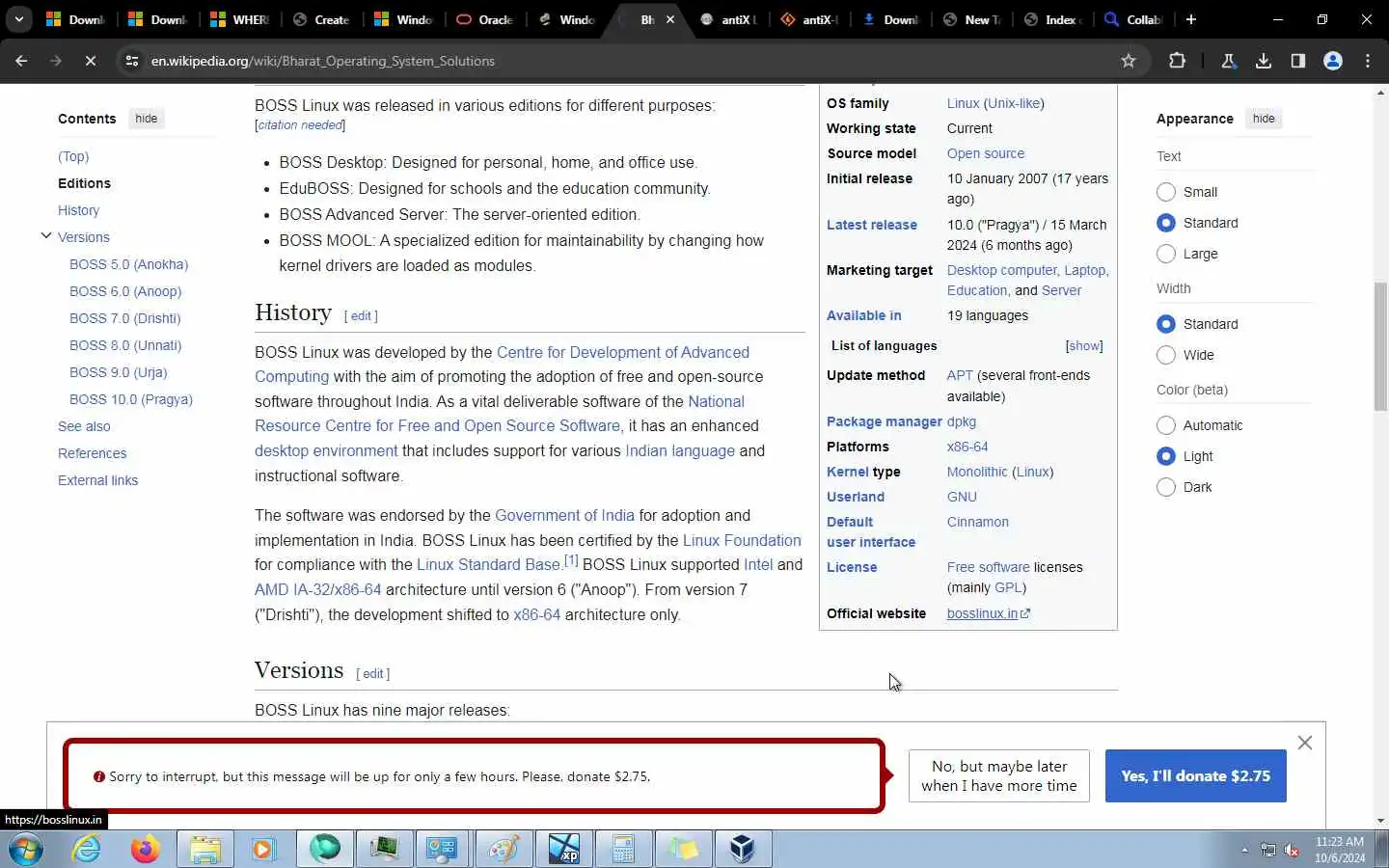This screenshot has width=1389, height=868.
Task: Hide the Appearance panel
Action: [1264, 119]
